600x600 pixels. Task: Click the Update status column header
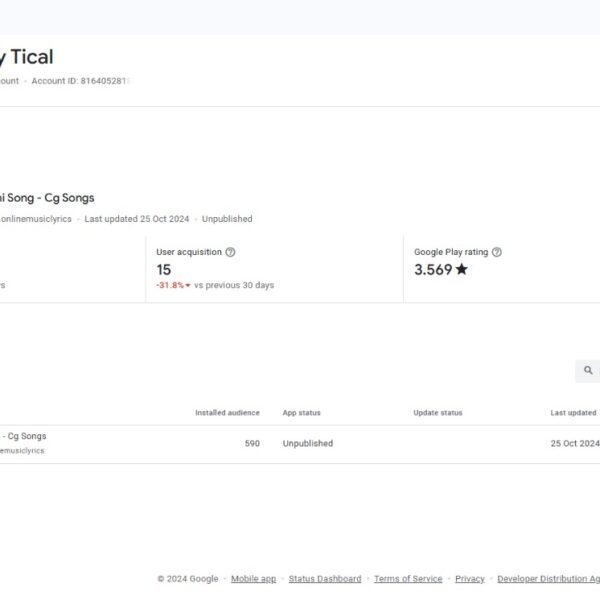click(438, 412)
